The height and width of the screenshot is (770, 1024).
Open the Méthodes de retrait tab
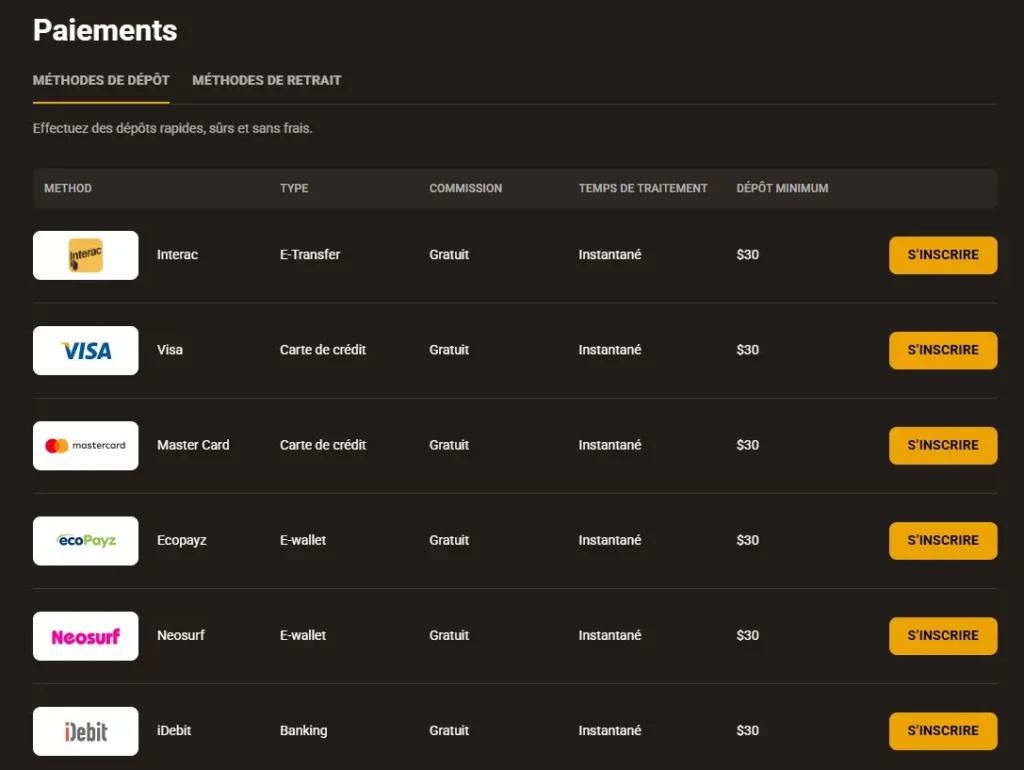(x=266, y=80)
